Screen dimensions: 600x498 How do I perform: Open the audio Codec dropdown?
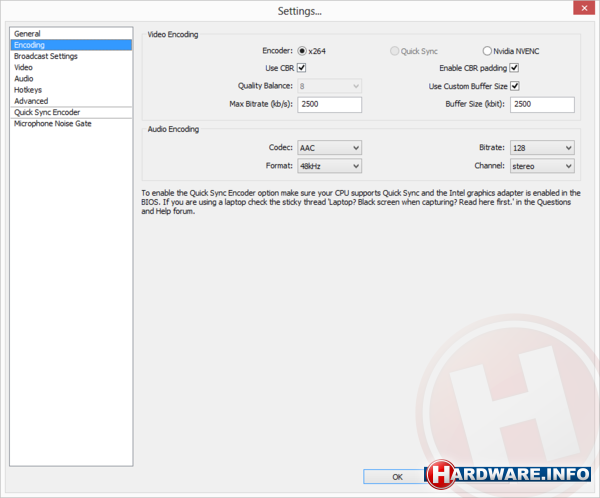pyautogui.click(x=329, y=148)
